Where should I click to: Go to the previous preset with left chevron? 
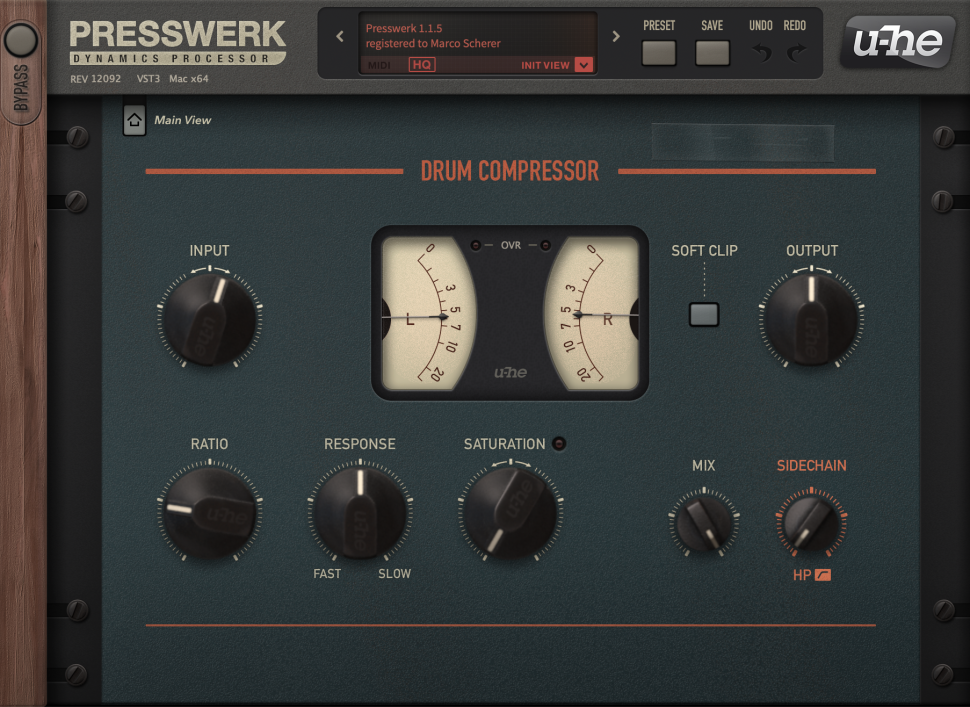pos(339,37)
